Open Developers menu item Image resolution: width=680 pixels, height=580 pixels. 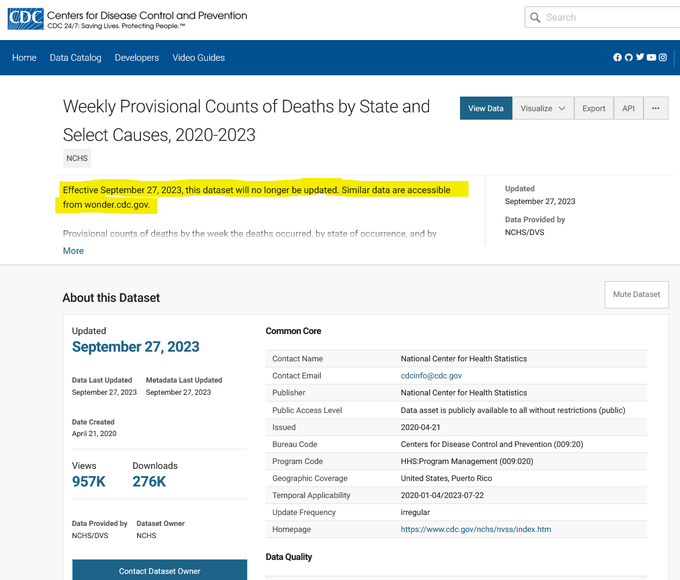(x=137, y=58)
